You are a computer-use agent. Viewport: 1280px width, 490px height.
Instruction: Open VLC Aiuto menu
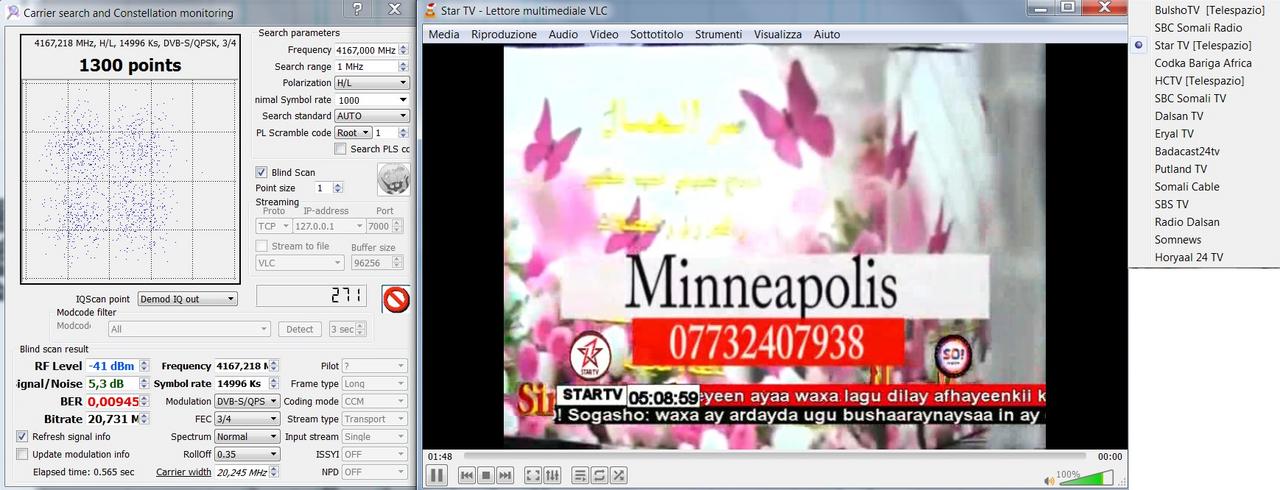point(827,34)
